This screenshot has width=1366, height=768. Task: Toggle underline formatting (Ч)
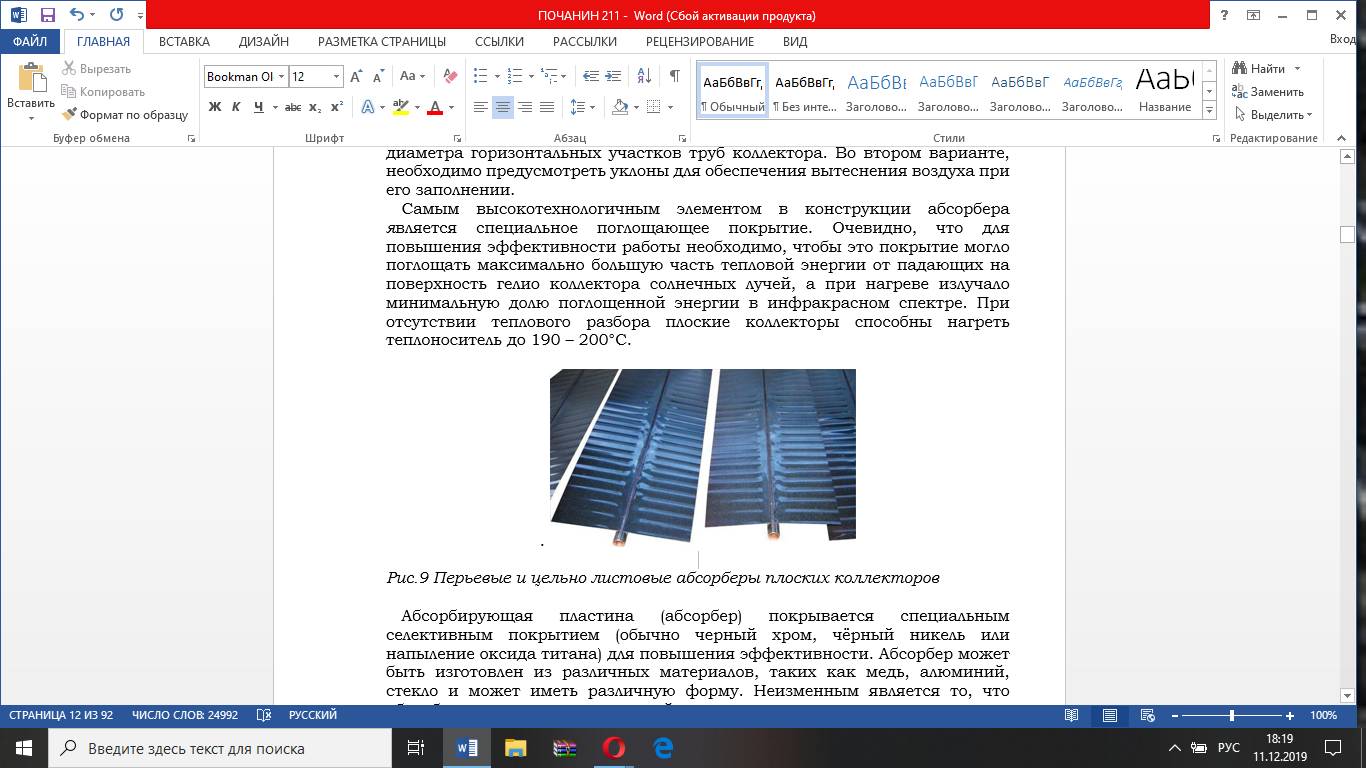coord(259,107)
